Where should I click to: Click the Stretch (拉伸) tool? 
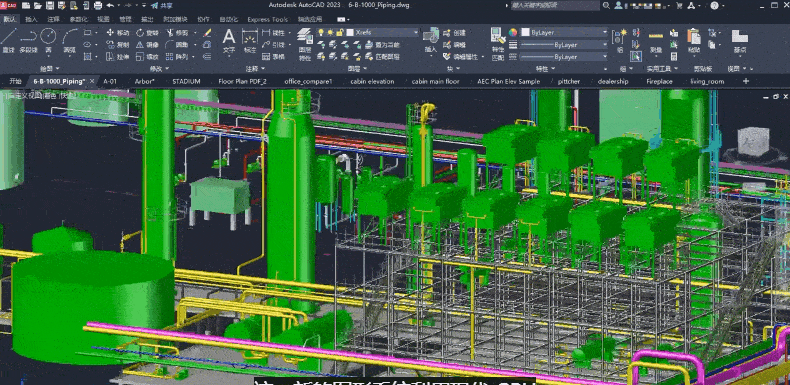point(118,57)
